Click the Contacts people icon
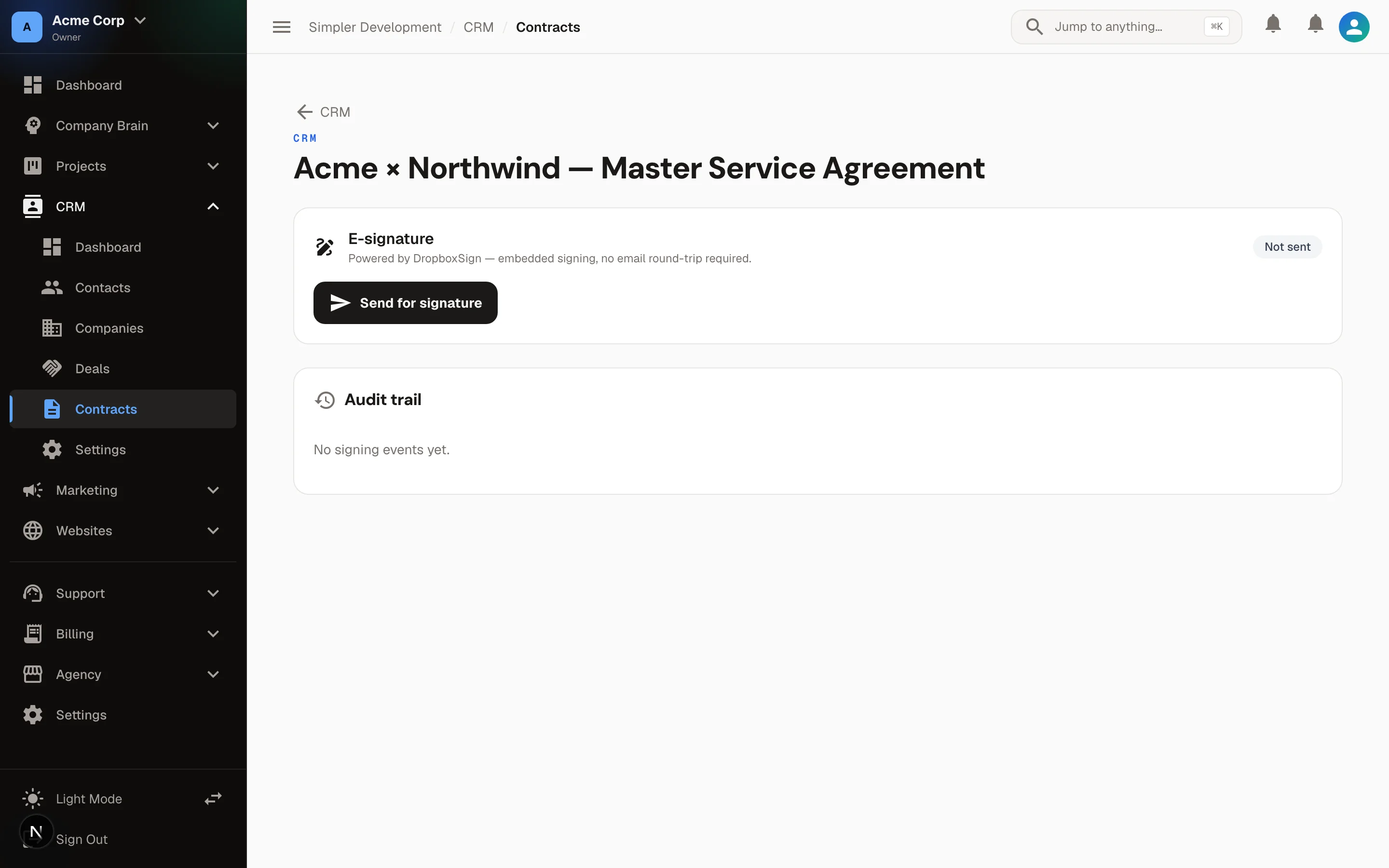This screenshot has width=1389, height=868. [52, 287]
